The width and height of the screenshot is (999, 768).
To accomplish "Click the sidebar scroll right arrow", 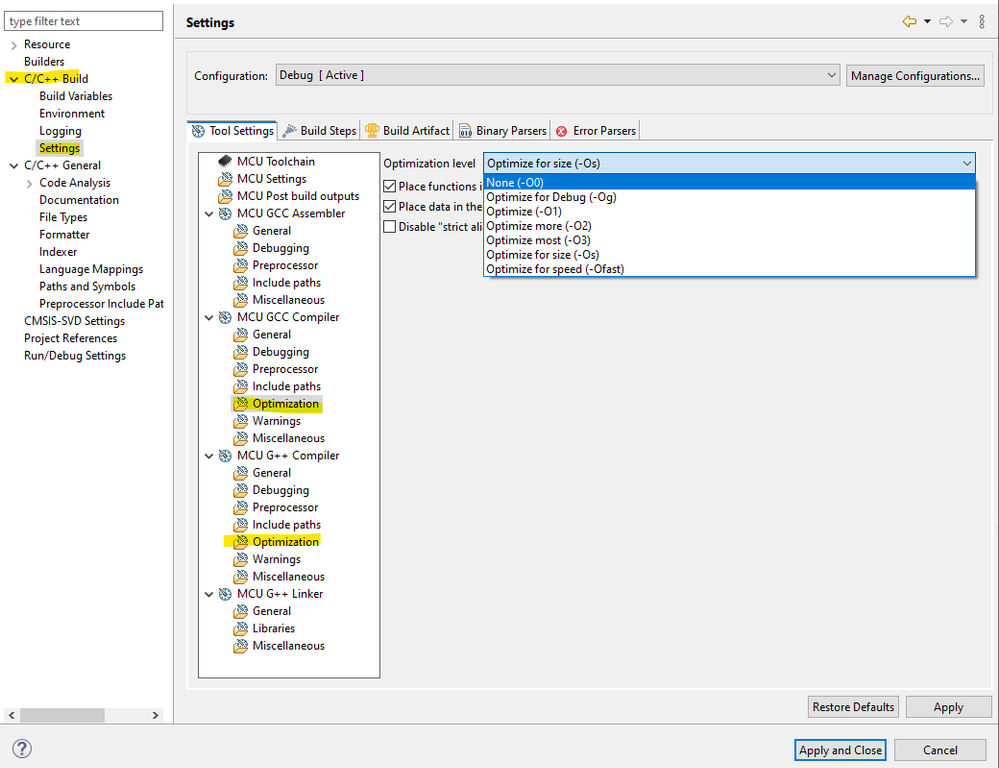I will click(155, 715).
